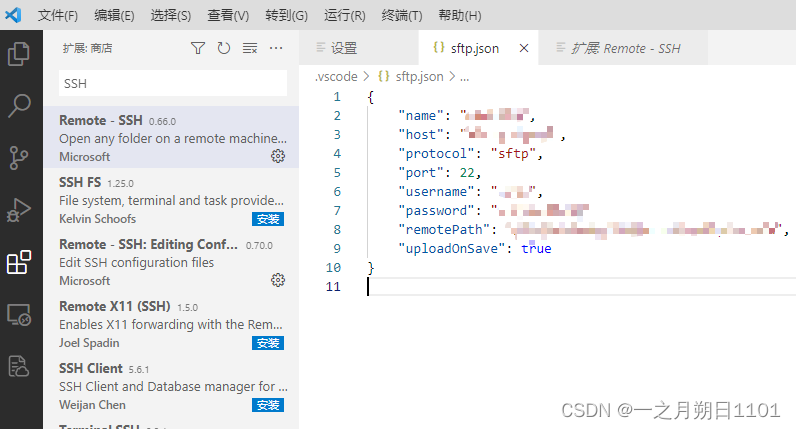The image size is (796, 429).
Task: Click the breadcrumb ellipsis segment
Action: [x=465, y=77]
